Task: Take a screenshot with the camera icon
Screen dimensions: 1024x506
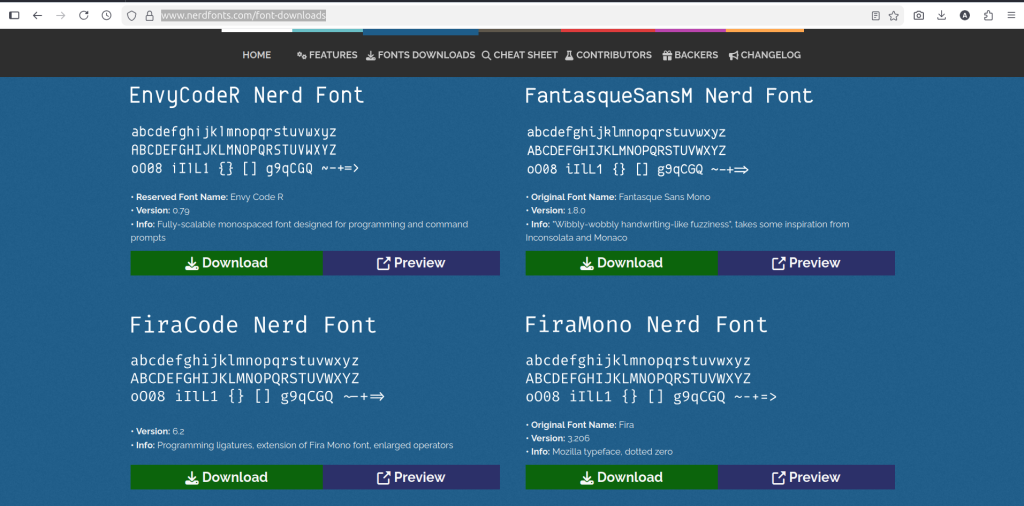Action: click(919, 16)
